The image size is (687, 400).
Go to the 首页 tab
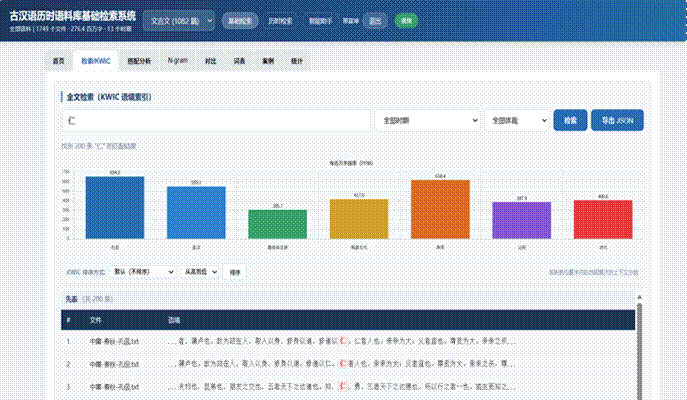[x=59, y=61]
